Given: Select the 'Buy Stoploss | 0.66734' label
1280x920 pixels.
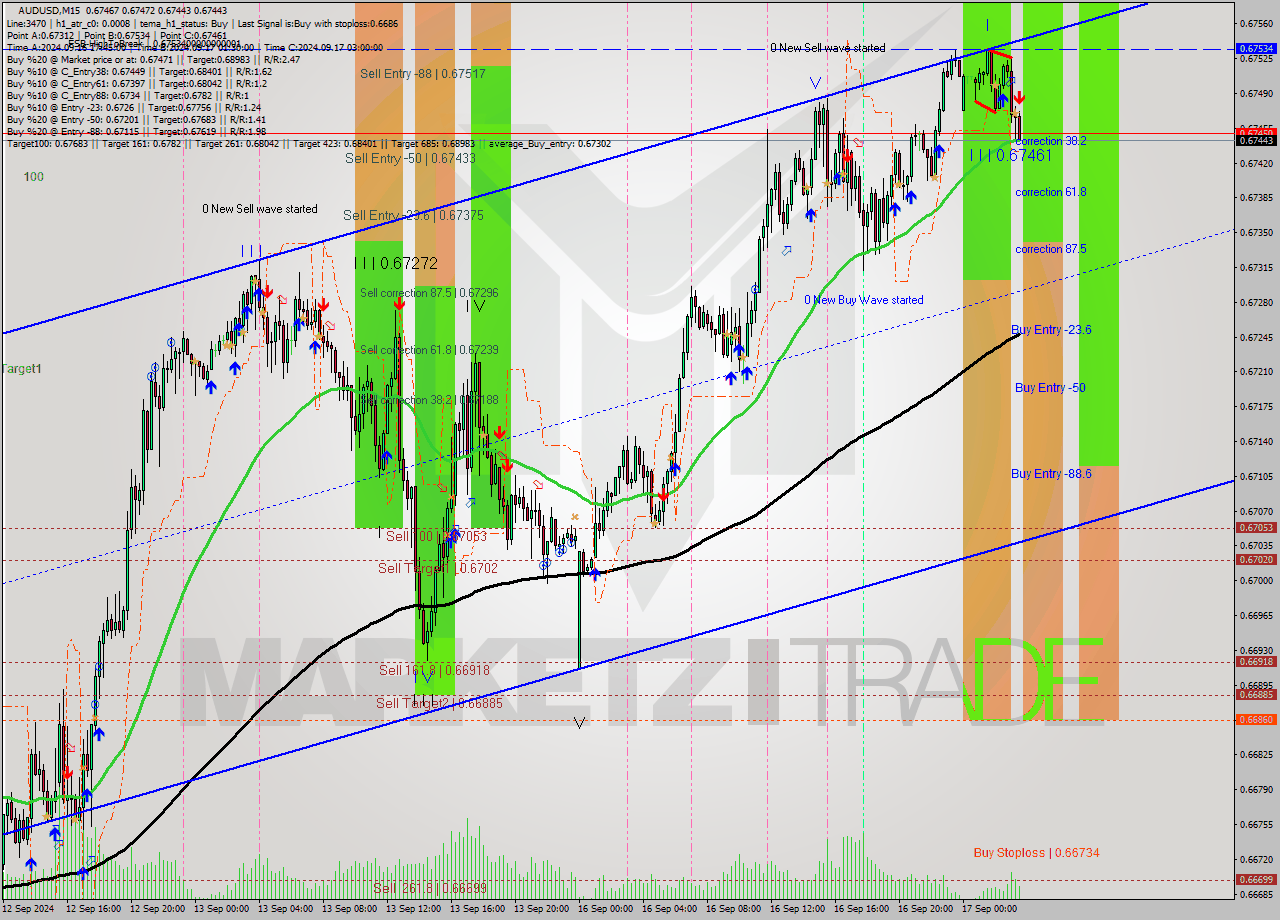Looking at the screenshot, I should pos(1037,853).
